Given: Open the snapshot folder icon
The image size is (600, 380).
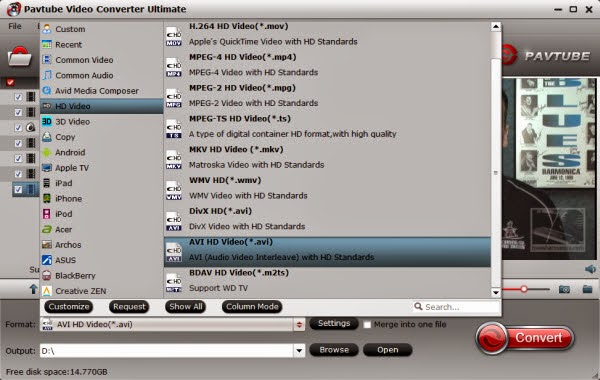Looking at the screenshot, I should pos(587,289).
